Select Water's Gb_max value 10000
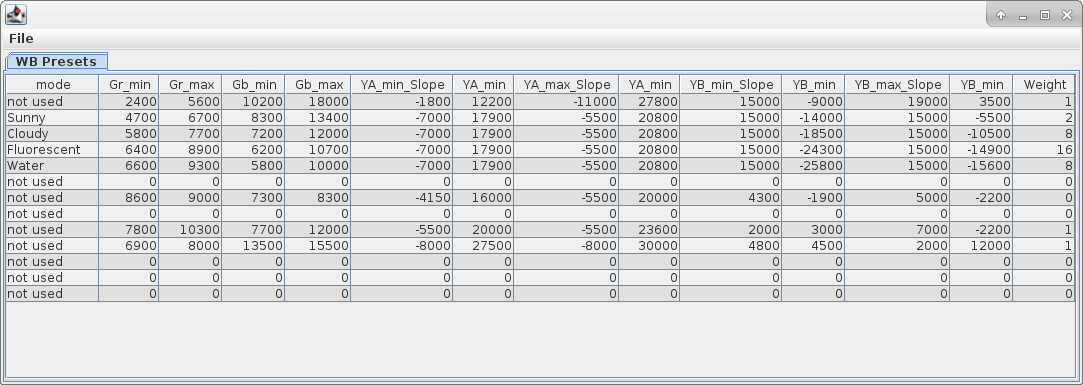The width and height of the screenshot is (1083, 385). [x=318, y=166]
